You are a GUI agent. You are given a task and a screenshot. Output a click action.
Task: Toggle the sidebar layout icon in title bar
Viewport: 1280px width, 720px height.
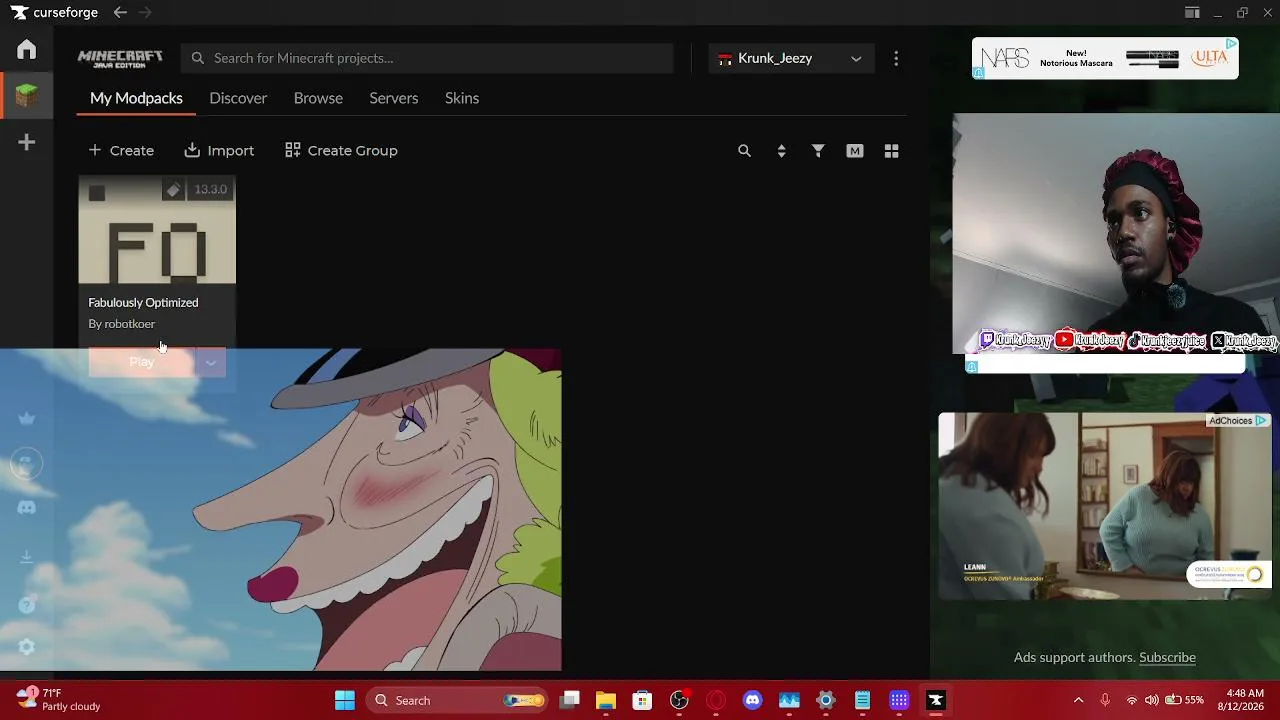point(1192,13)
